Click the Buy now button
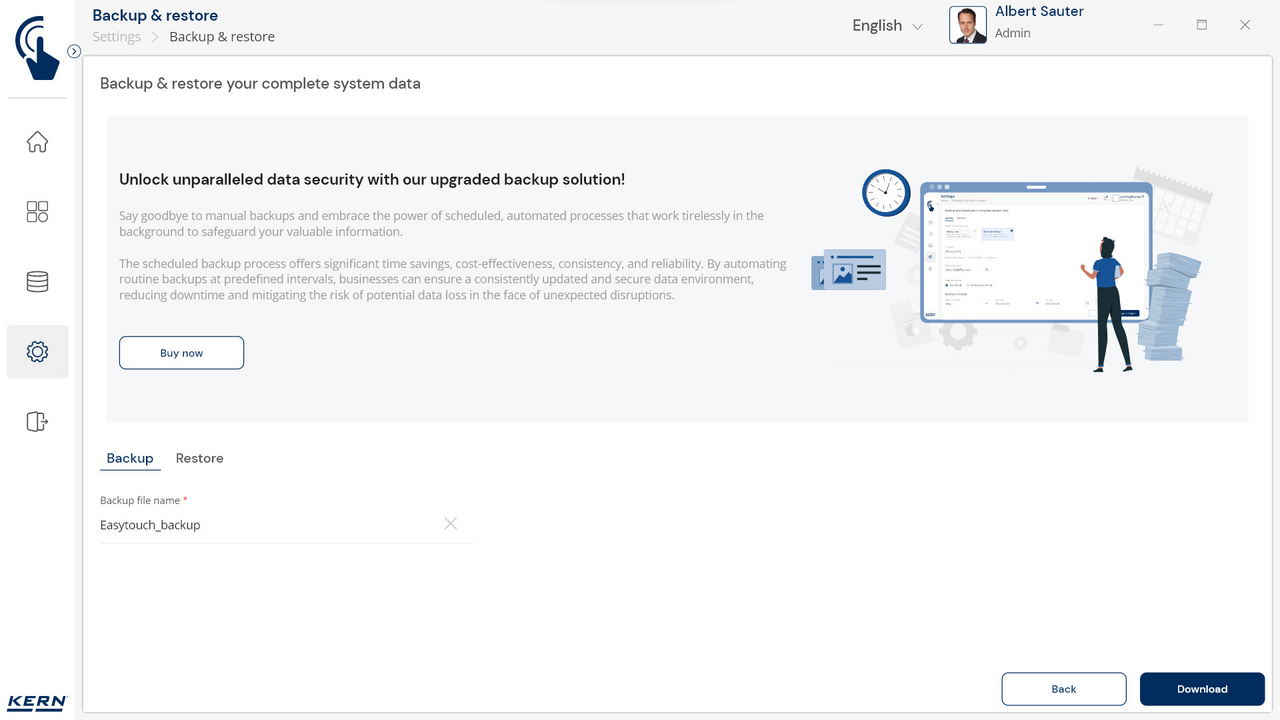1280x720 pixels. 181,353
